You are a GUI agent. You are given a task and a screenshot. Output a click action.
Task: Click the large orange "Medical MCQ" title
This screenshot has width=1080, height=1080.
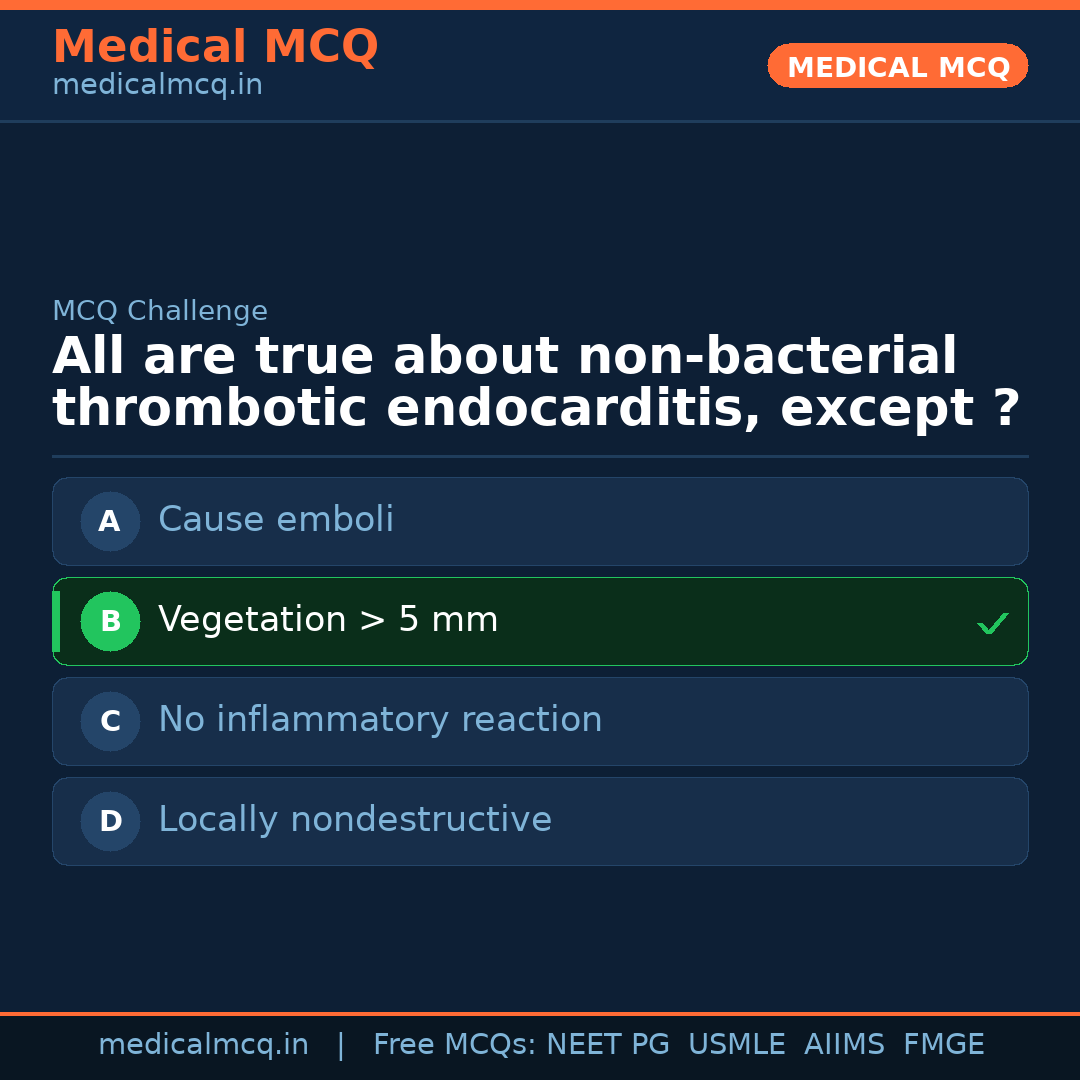coord(215,47)
